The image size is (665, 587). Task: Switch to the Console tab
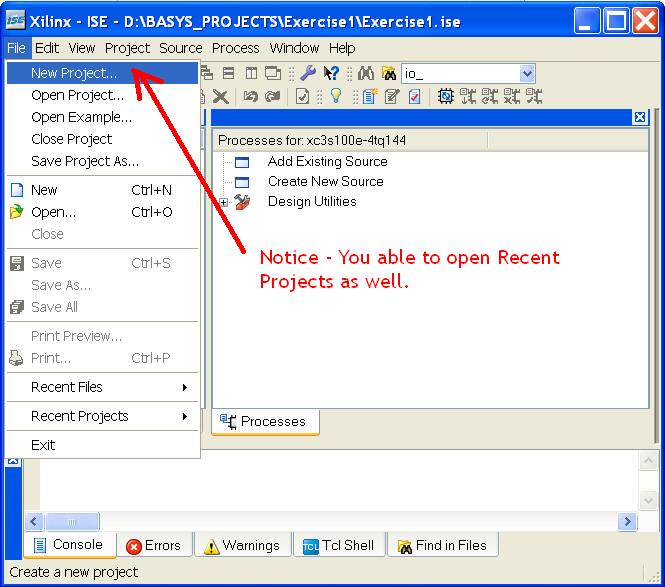tap(70, 544)
